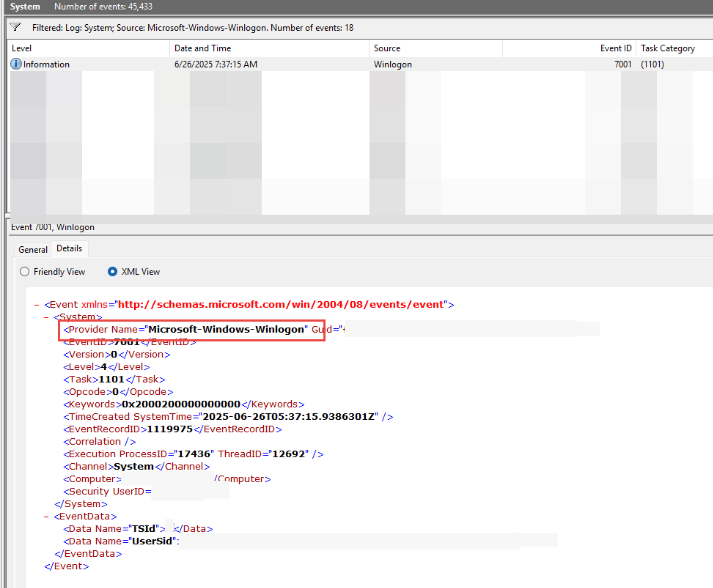Click the Execution ProcessID 17436 line
The image size is (713, 588).
(x=194, y=454)
